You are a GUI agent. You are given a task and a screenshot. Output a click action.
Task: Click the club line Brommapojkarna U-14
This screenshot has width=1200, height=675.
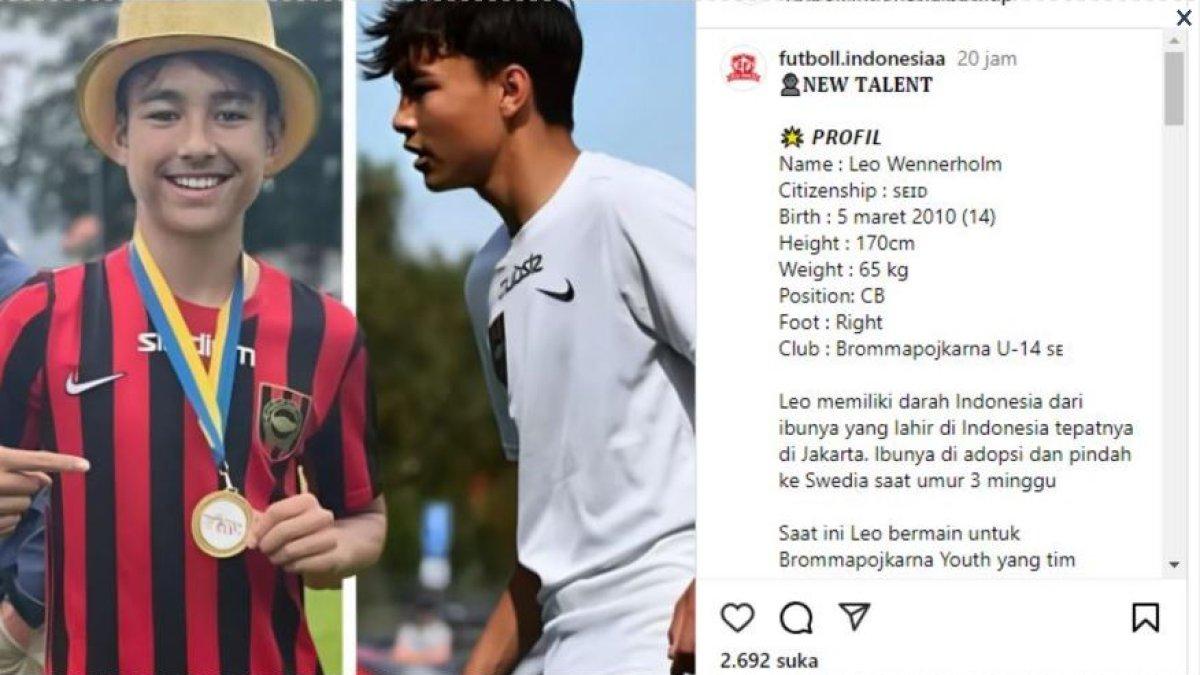[x=921, y=349]
